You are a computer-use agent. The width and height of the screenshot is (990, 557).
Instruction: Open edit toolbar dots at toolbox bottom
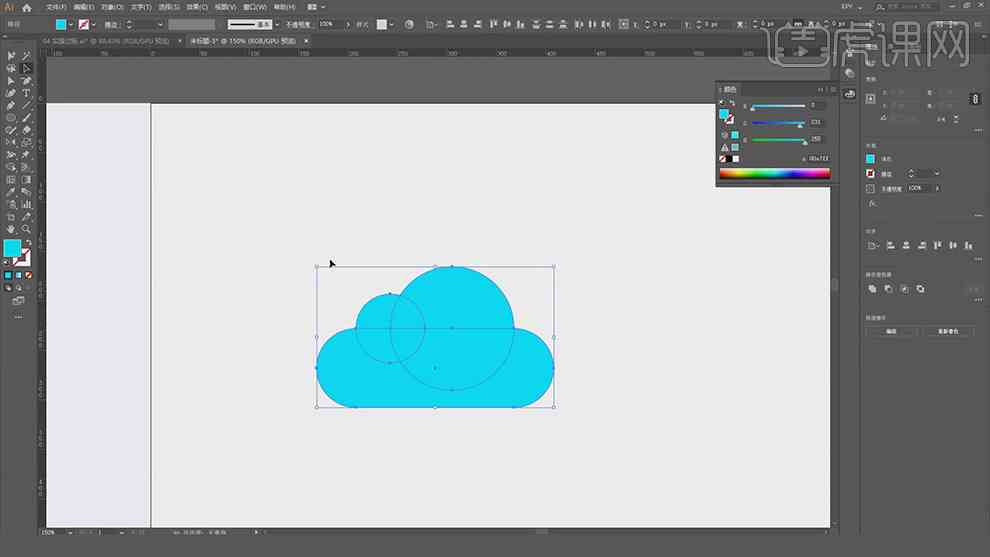pos(18,317)
